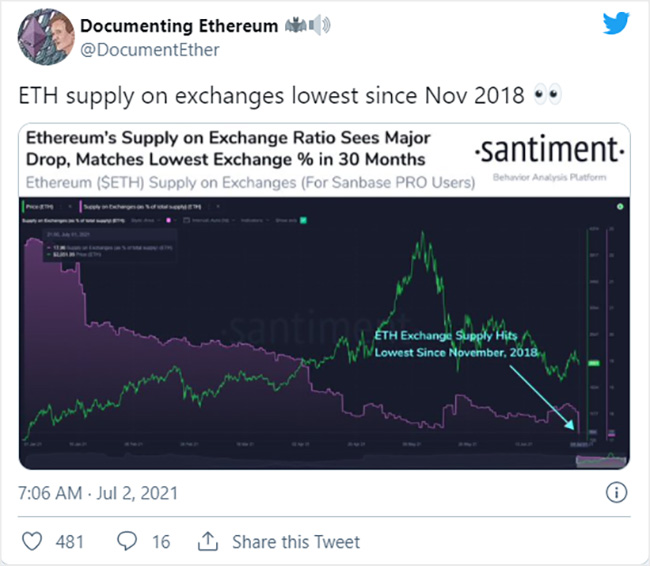The image size is (650, 566).
Task: Open the tweet info circle icon
Action: tap(616, 493)
